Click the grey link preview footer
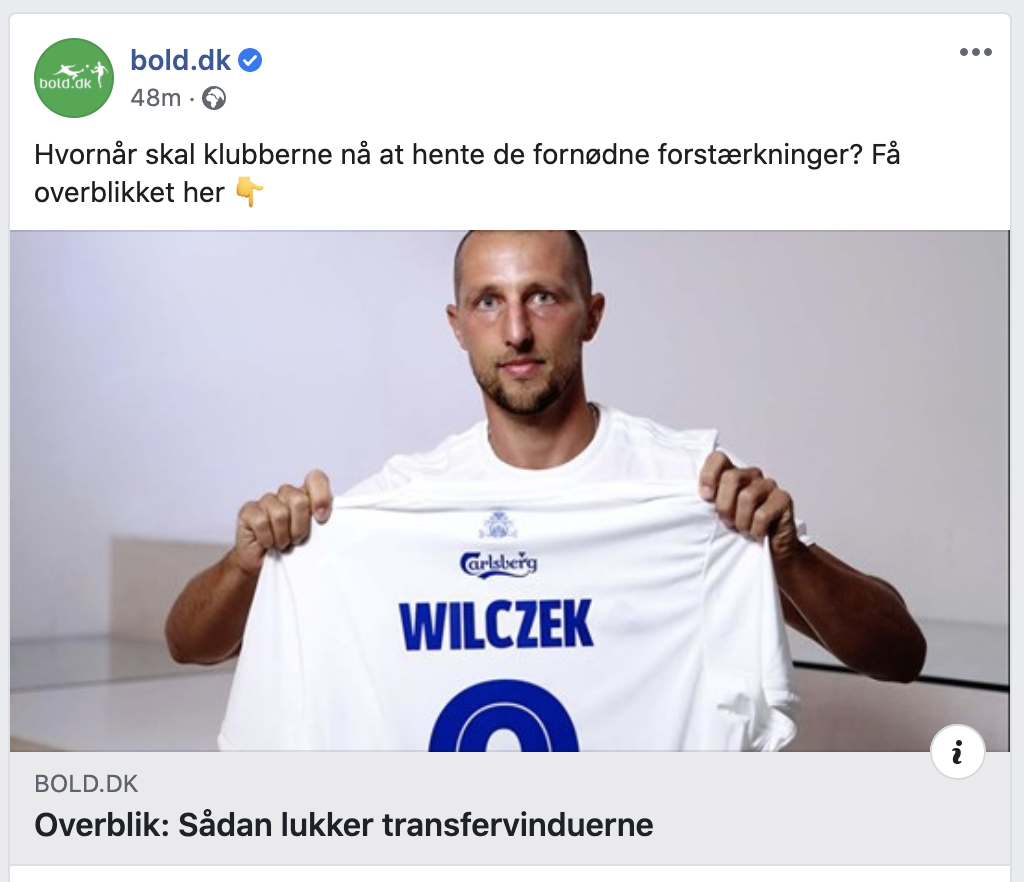Screen dimensions: 1024x882 [x=509, y=808]
